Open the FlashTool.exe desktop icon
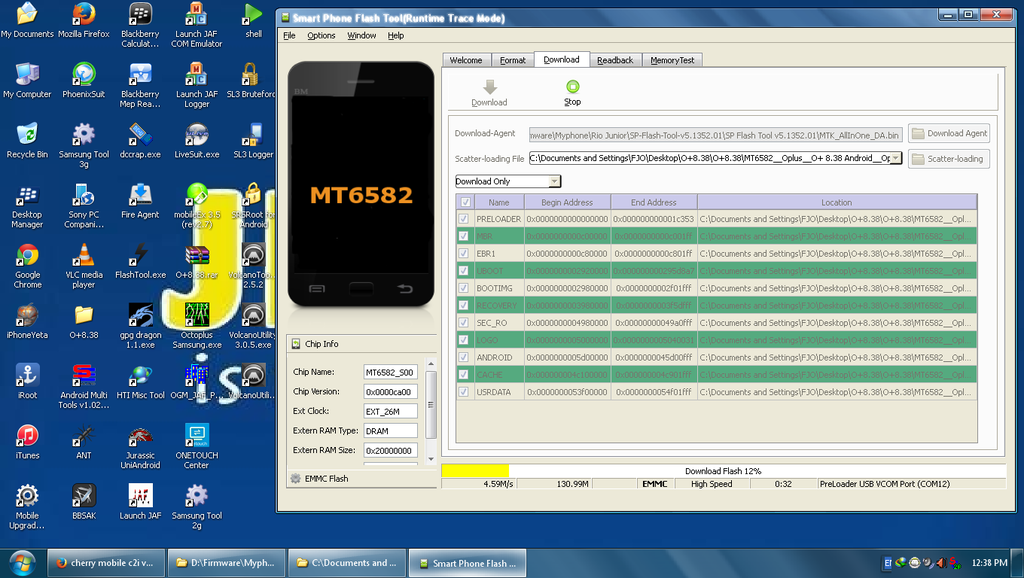 140,261
